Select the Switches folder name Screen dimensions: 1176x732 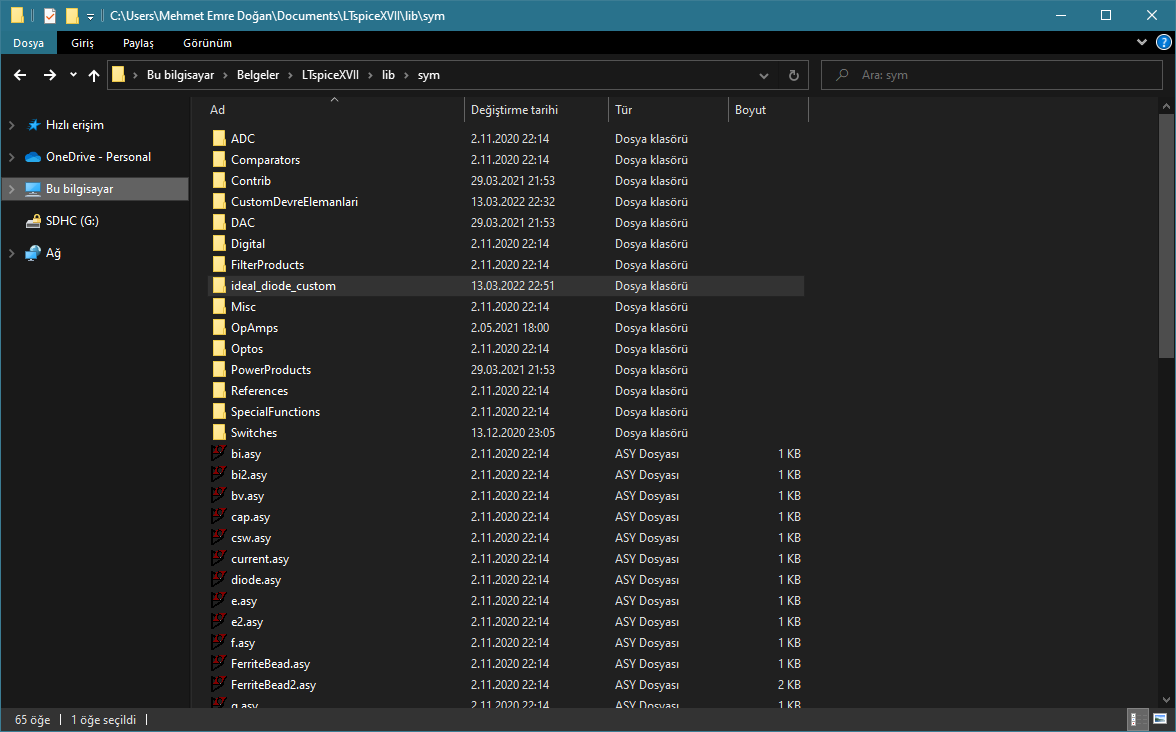point(254,433)
